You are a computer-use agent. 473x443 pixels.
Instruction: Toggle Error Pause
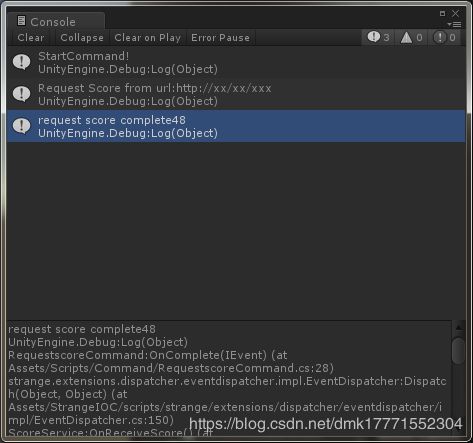pyautogui.click(x=220, y=38)
